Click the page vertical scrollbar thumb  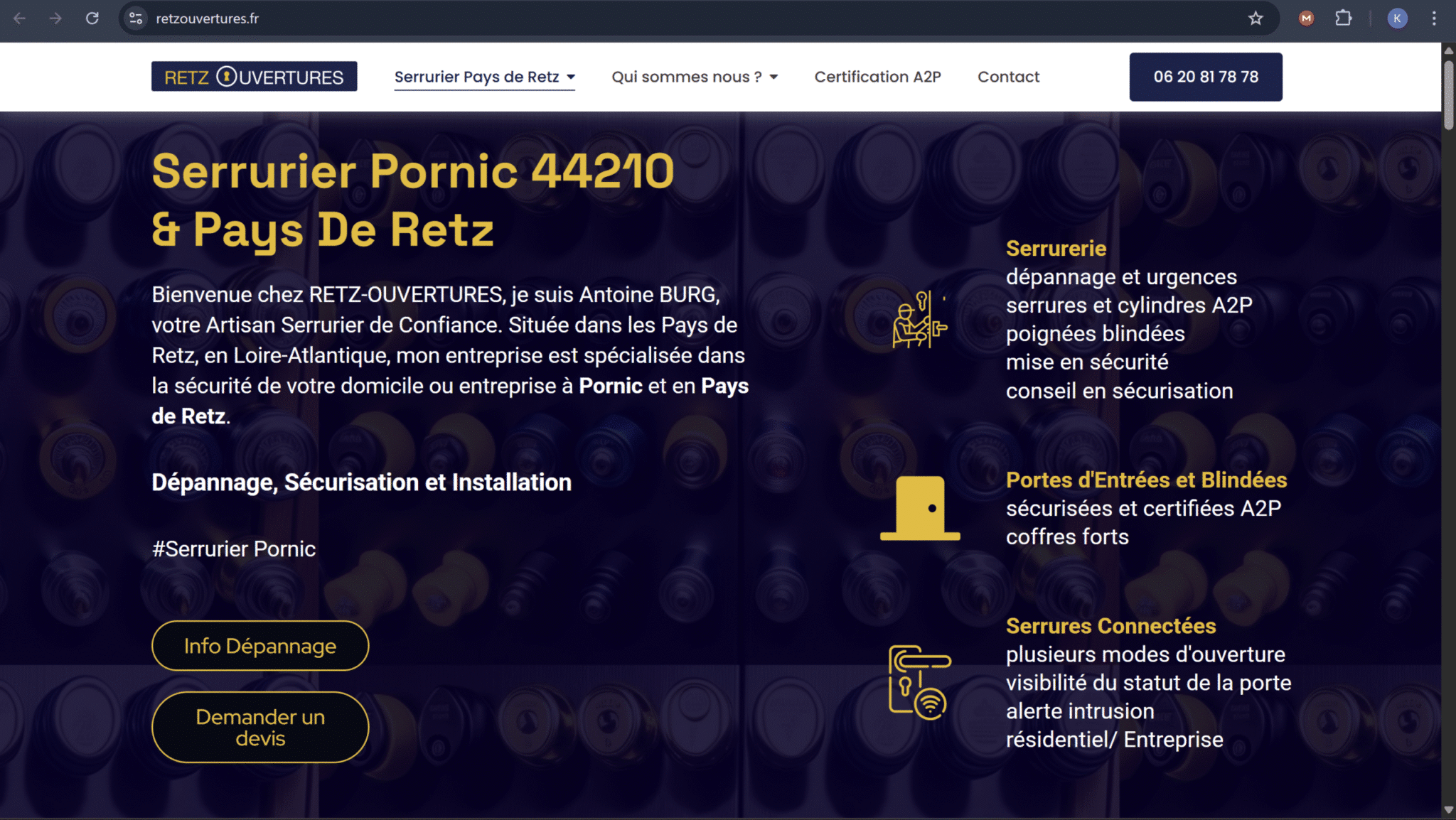(1449, 95)
